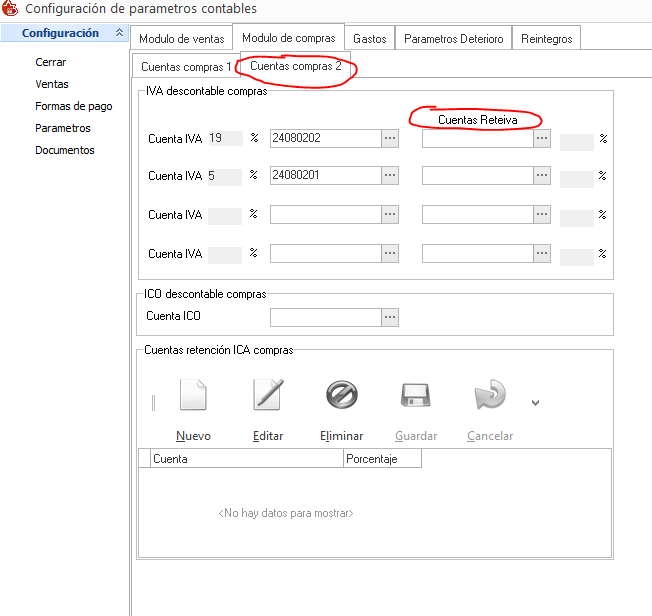Image resolution: width=652 pixels, height=616 pixels.
Task: Expand the toolbar overflow chevron
Action: coord(535,403)
